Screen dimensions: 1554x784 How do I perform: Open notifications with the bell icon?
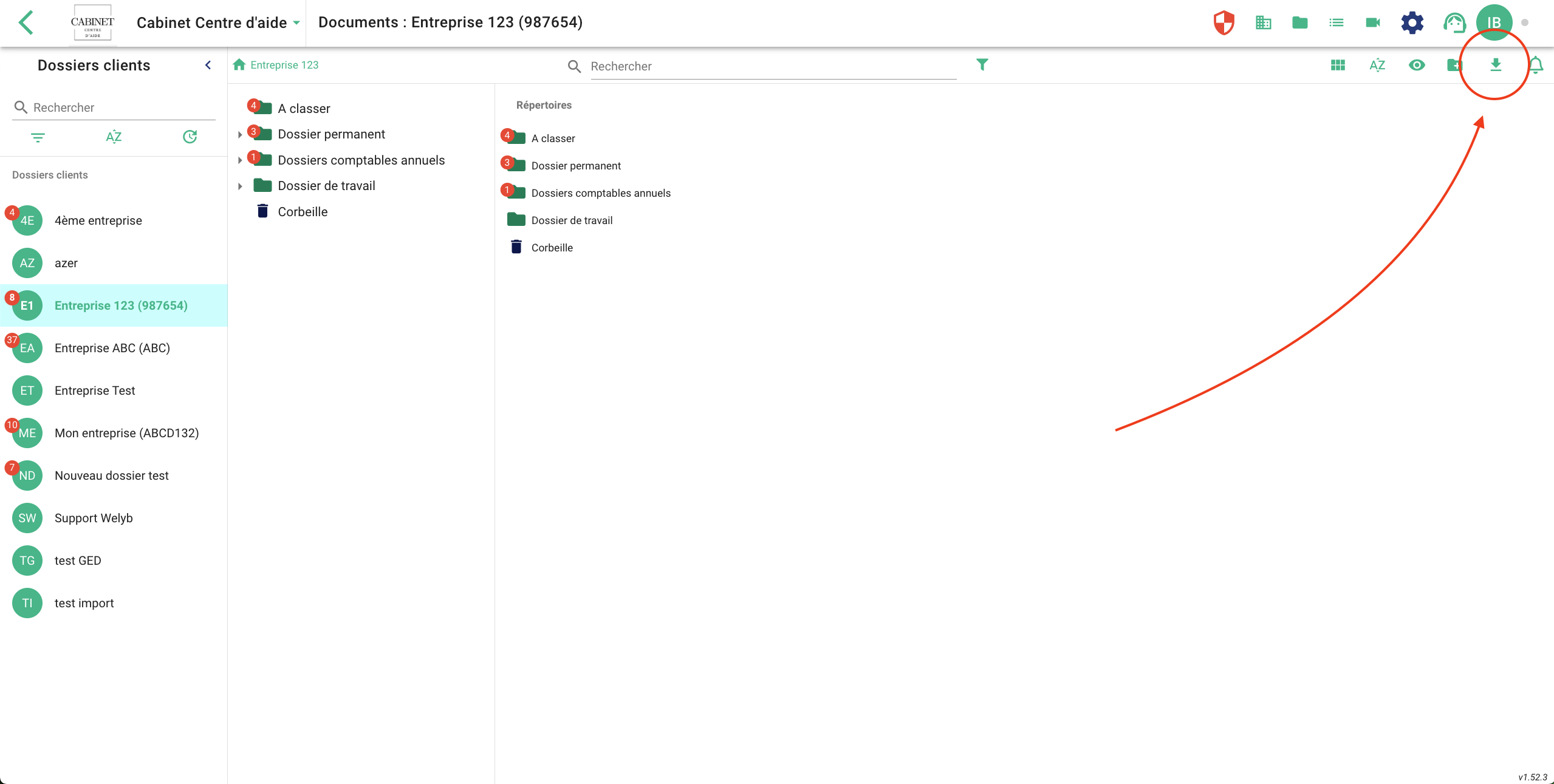click(1536, 65)
